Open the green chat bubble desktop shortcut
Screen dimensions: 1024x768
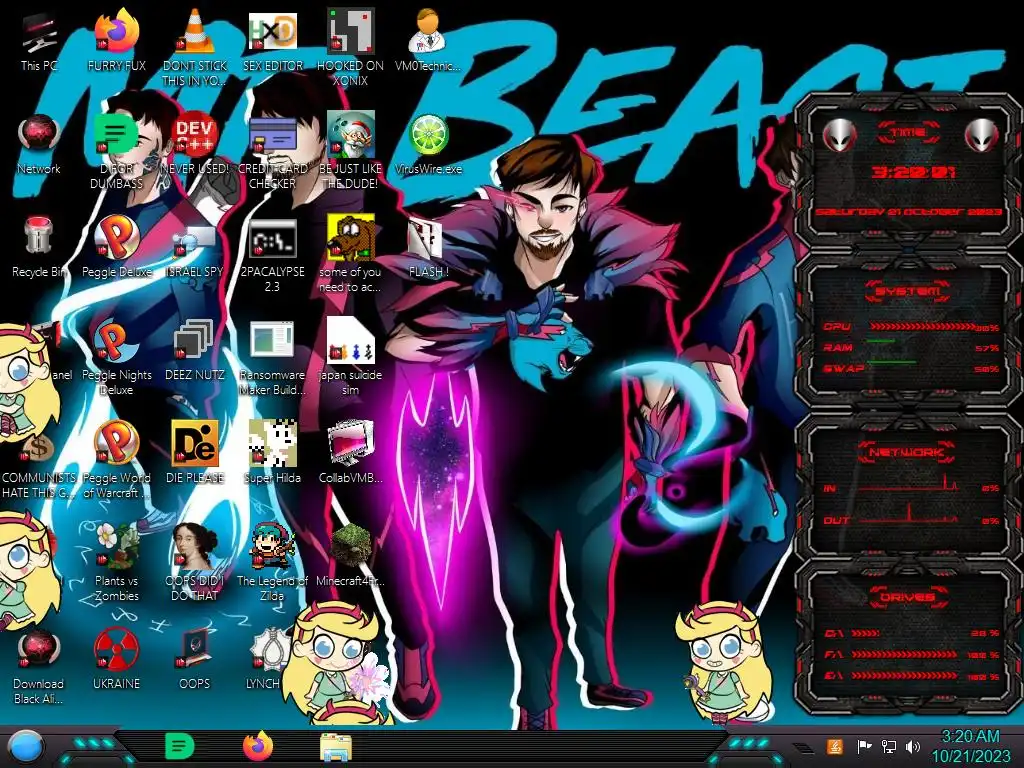(x=116, y=152)
